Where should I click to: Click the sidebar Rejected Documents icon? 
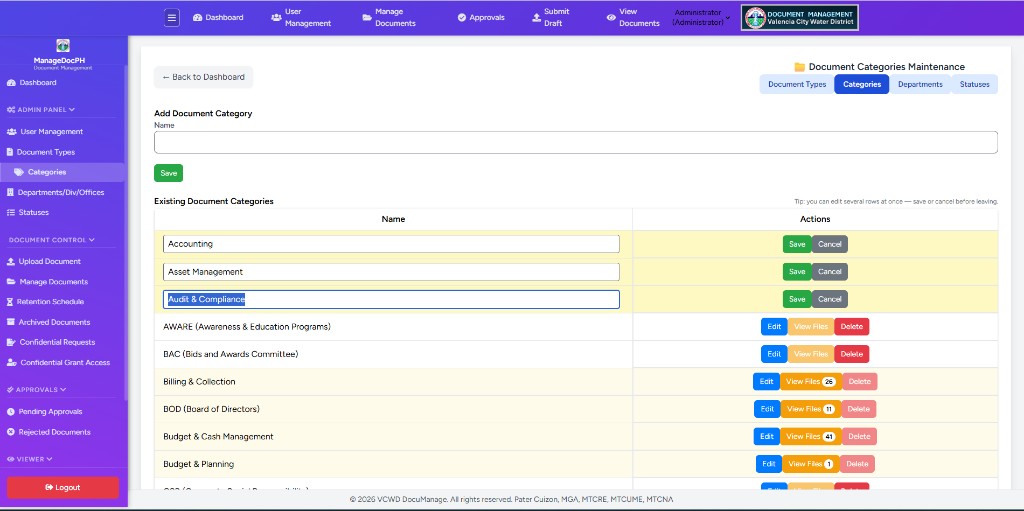click(10, 433)
